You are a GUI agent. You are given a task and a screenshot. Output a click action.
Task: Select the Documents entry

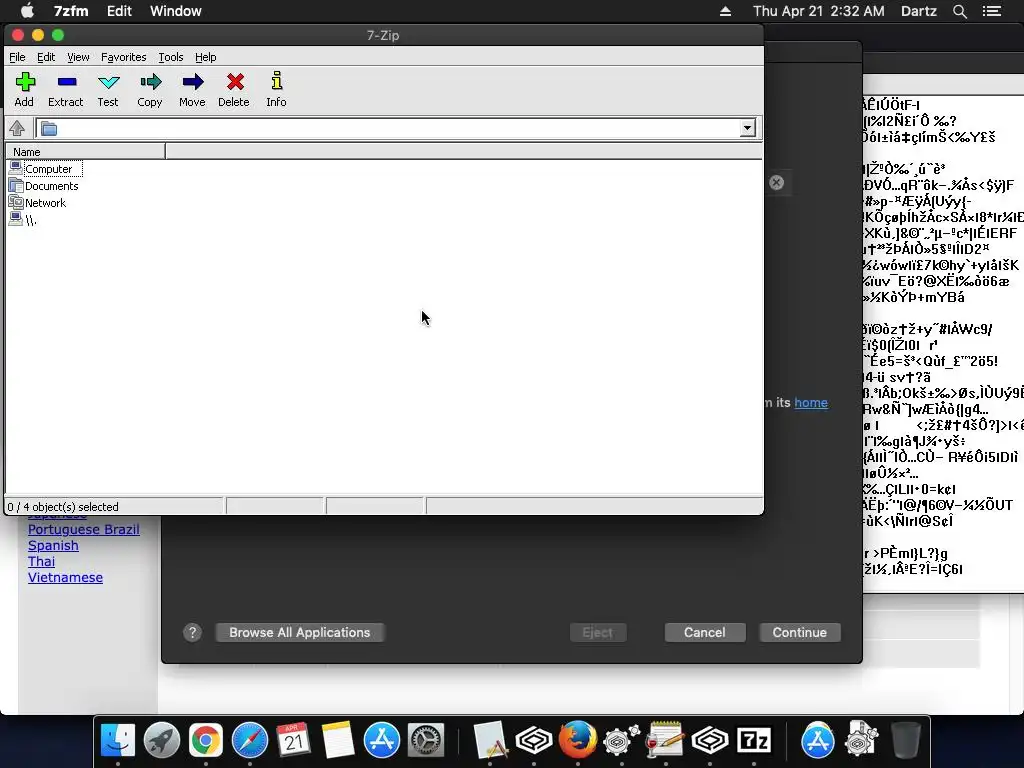44,186
